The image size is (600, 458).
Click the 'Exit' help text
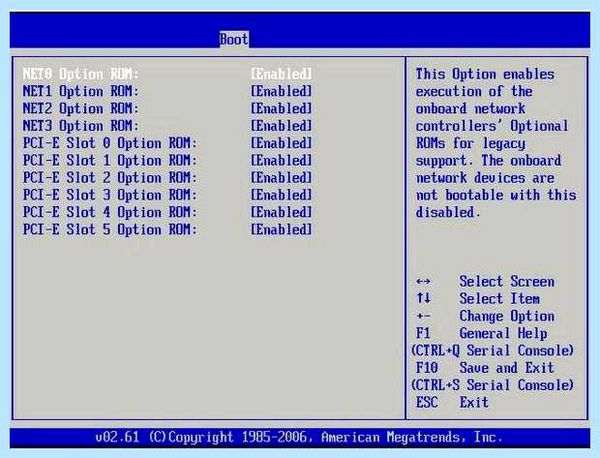tap(474, 402)
